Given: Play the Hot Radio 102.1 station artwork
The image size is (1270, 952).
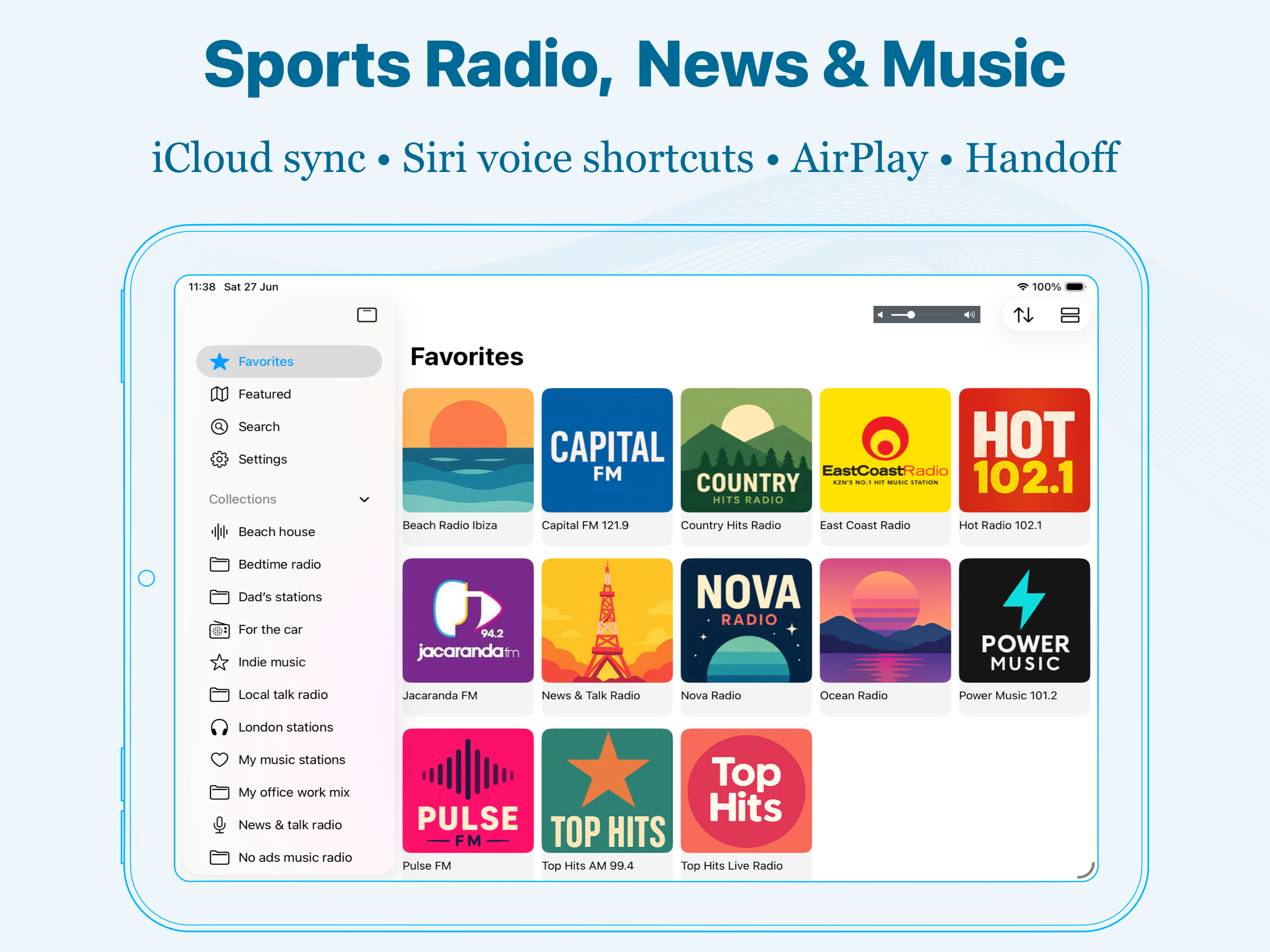Looking at the screenshot, I should tap(1024, 450).
